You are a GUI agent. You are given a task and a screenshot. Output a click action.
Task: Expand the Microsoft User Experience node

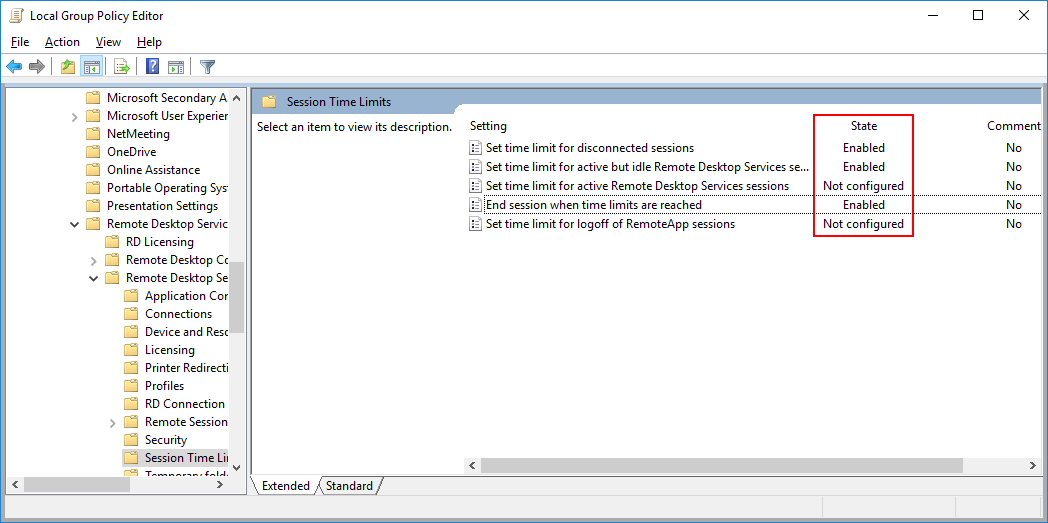[74, 116]
